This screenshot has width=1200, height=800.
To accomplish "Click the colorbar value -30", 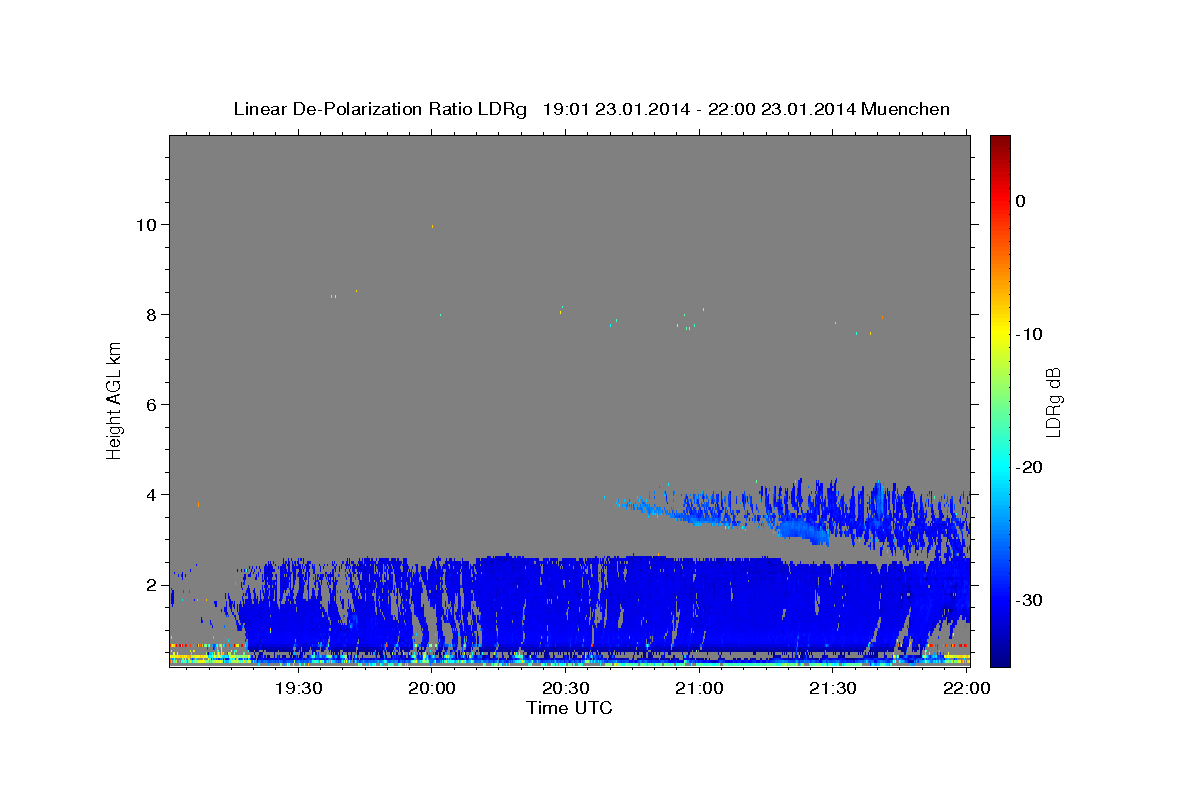I will pos(1029,600).
